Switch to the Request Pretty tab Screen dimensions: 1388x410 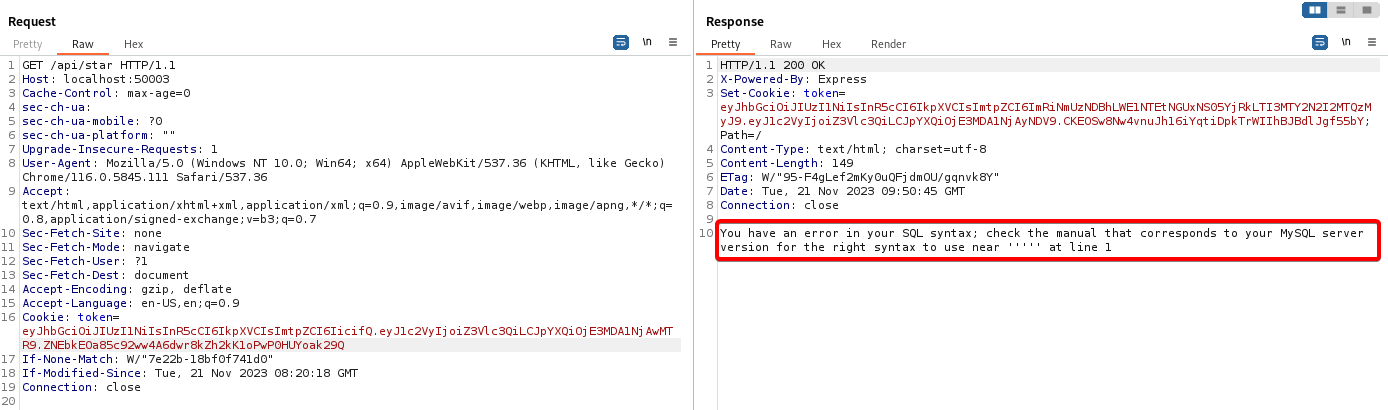[27, 44]
